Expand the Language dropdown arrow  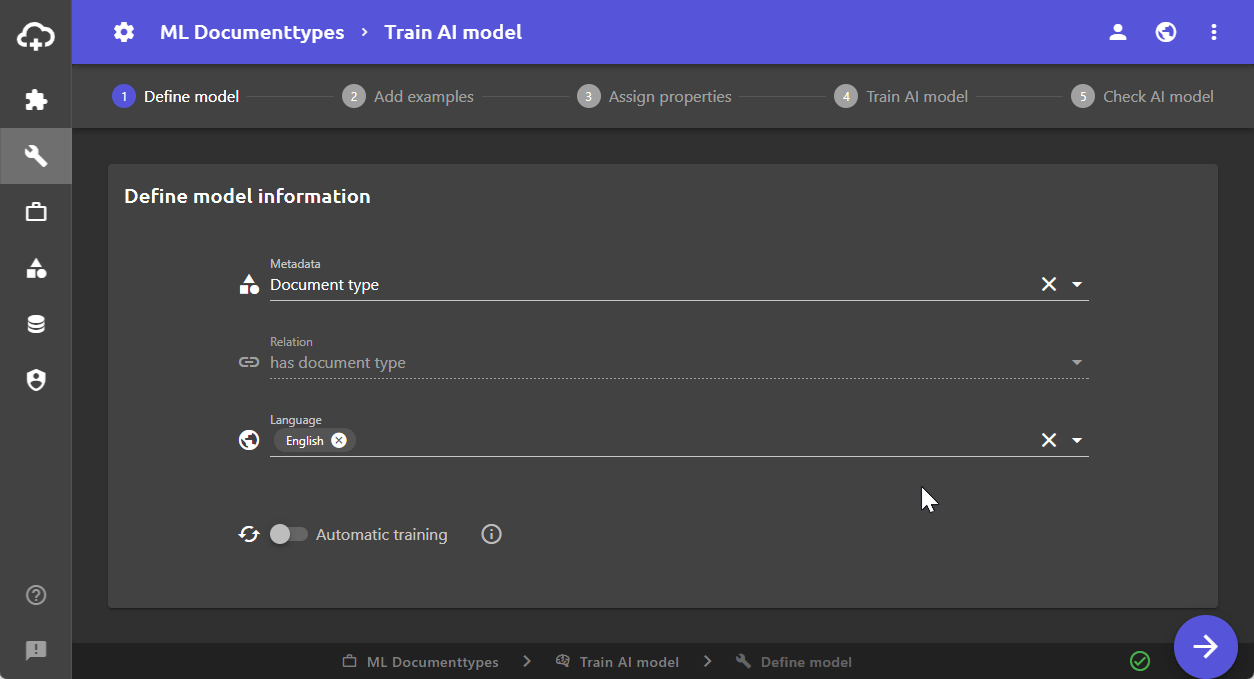tap(1077, 440)
